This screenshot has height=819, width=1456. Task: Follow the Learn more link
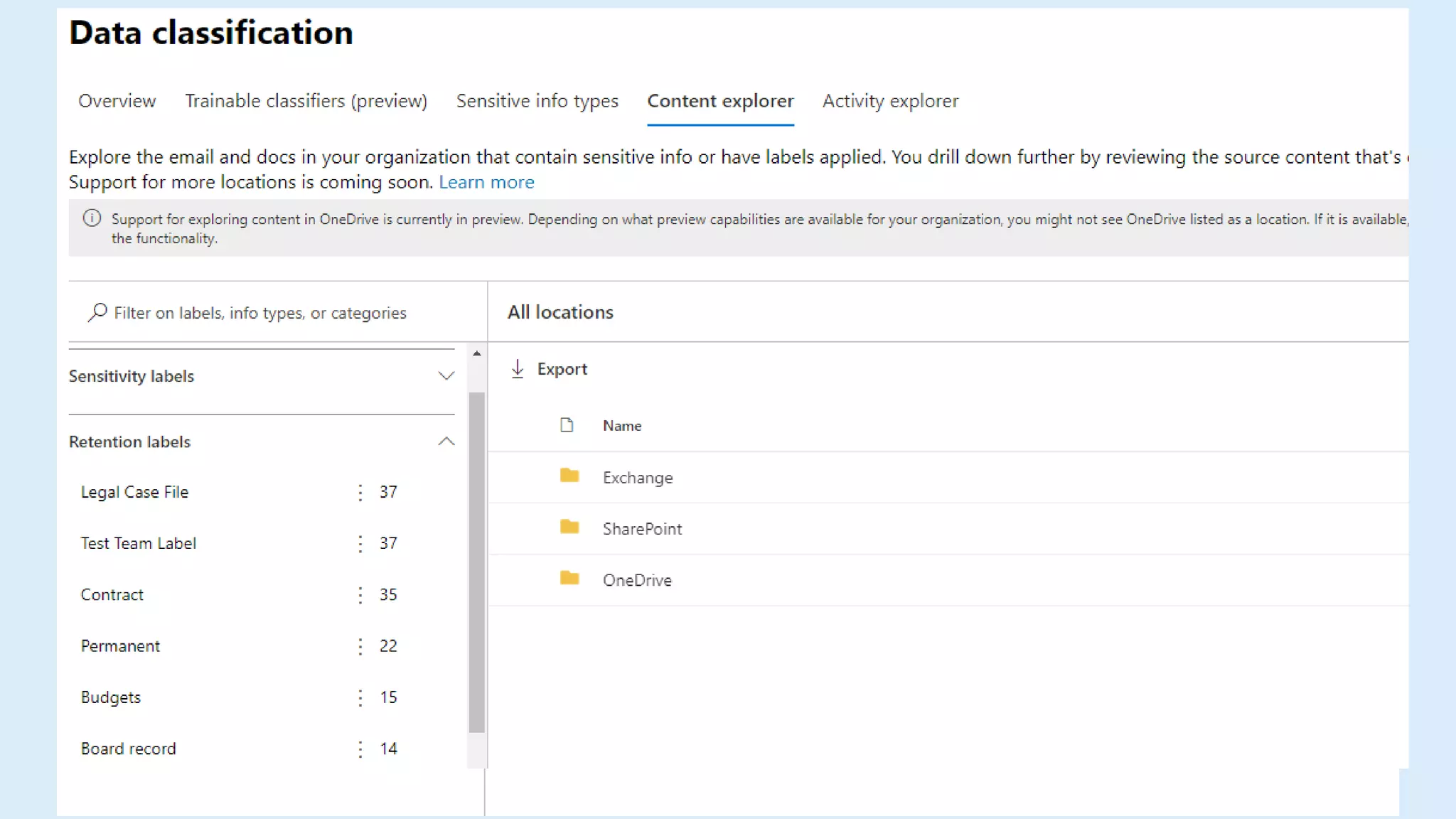click(486, 183)
